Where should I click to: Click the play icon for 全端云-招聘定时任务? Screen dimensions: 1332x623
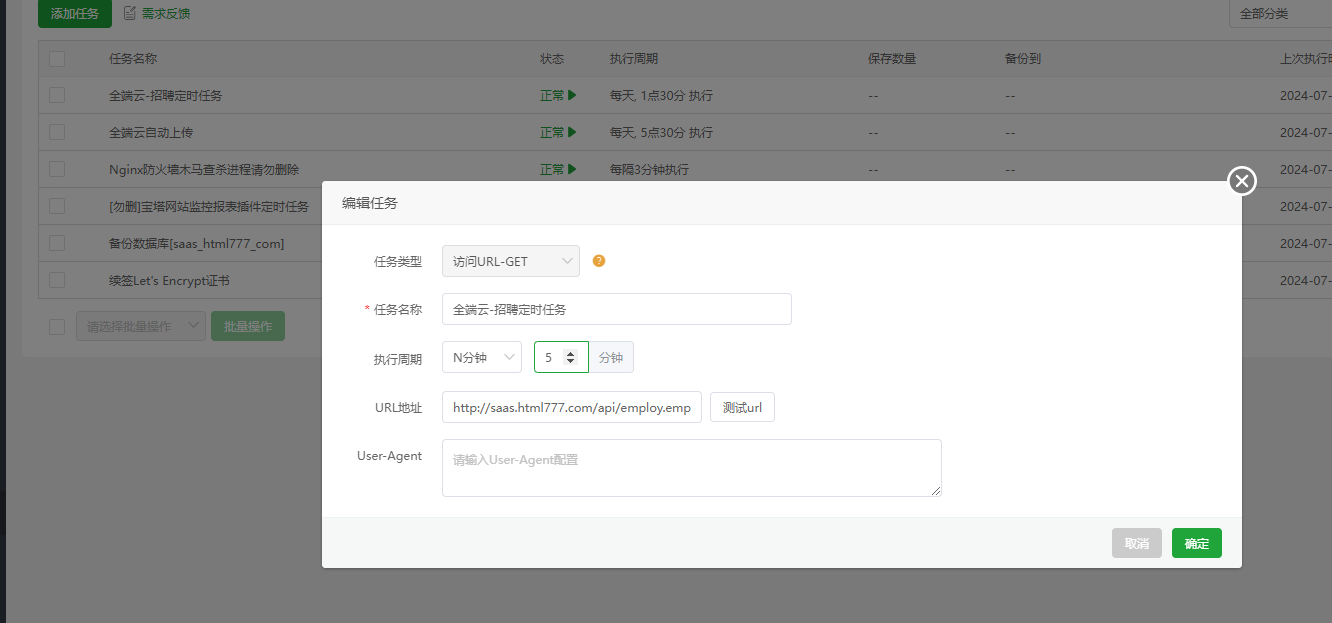(572, 96)
